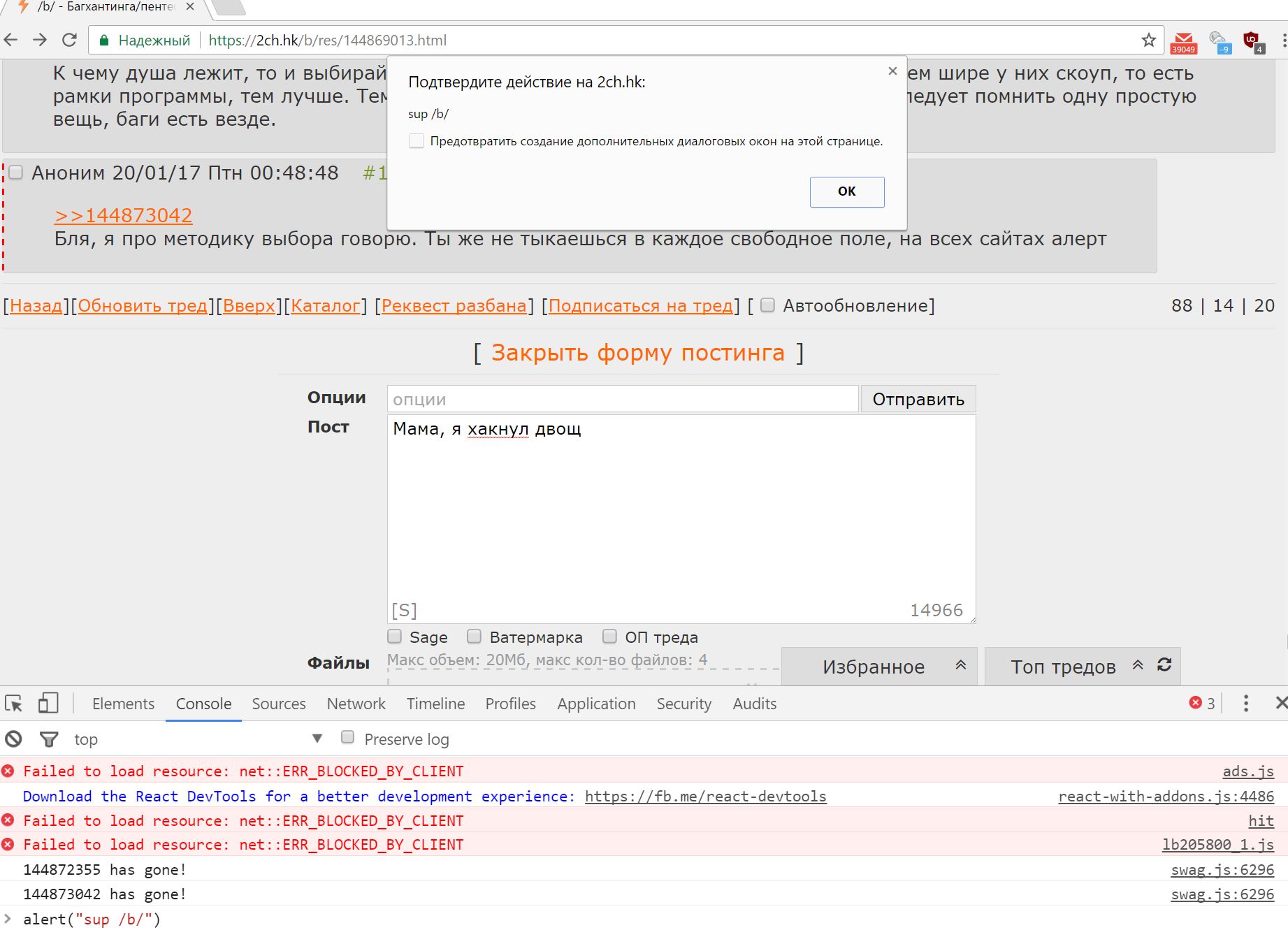Screen dimensions: 1288x937
Task: Open the Security tab
Action: [x=684, y=704]
